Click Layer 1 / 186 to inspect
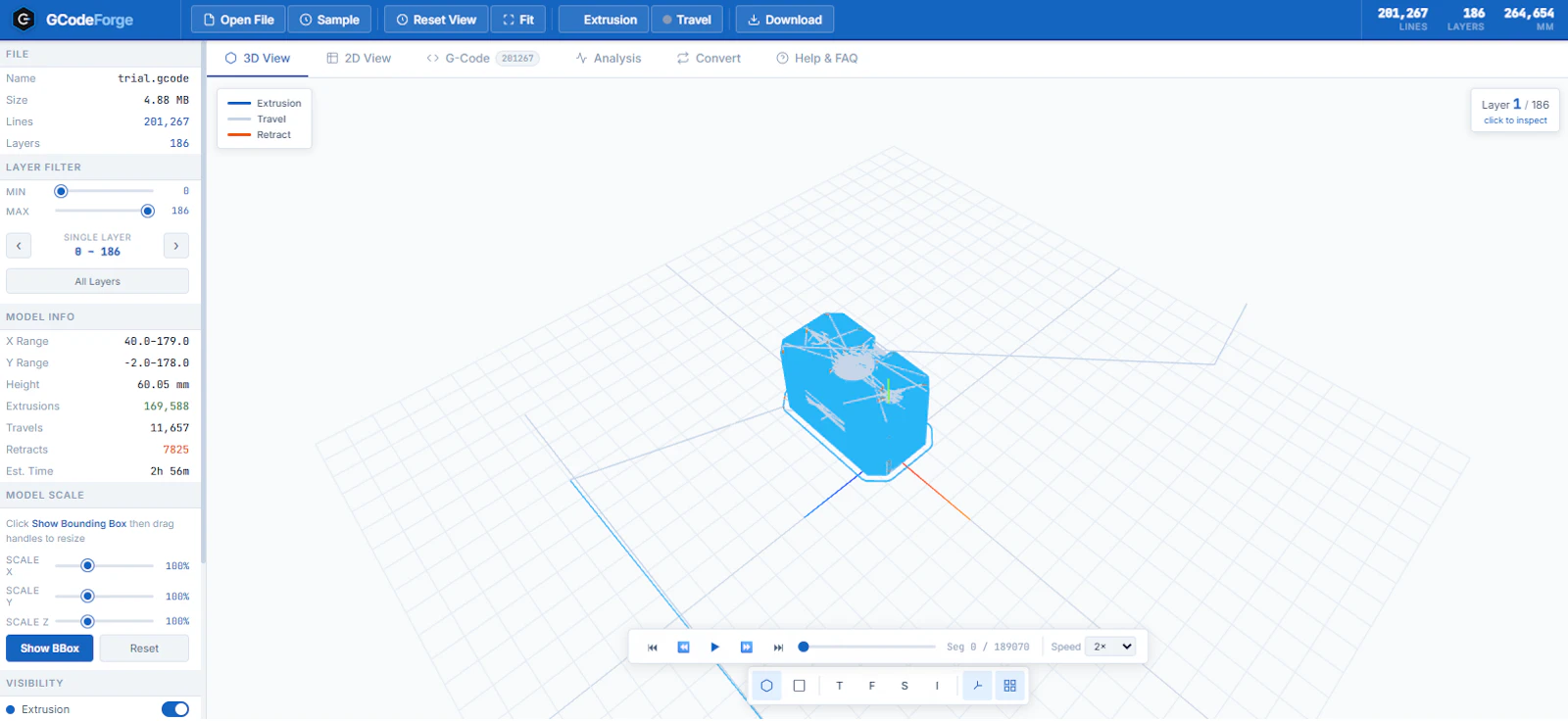1568x721 pixels. pos(1515,110)
